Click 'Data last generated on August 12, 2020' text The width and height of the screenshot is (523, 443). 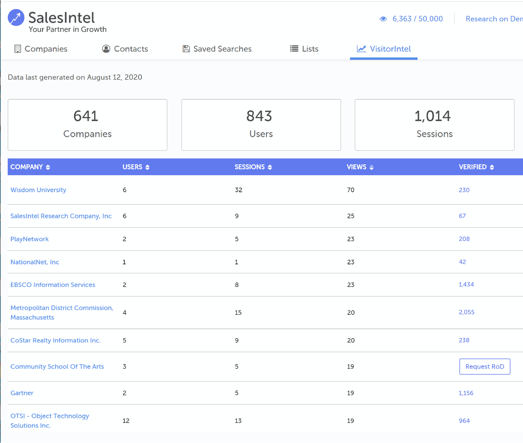coord(75,77)
